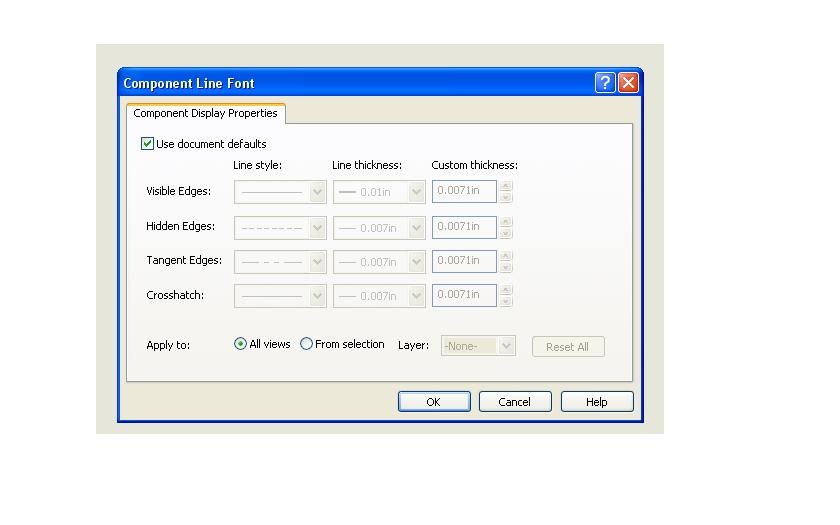Click the 'Custom thickness:' column header
This screenshot has width=840, height=525.
[475, 165]
